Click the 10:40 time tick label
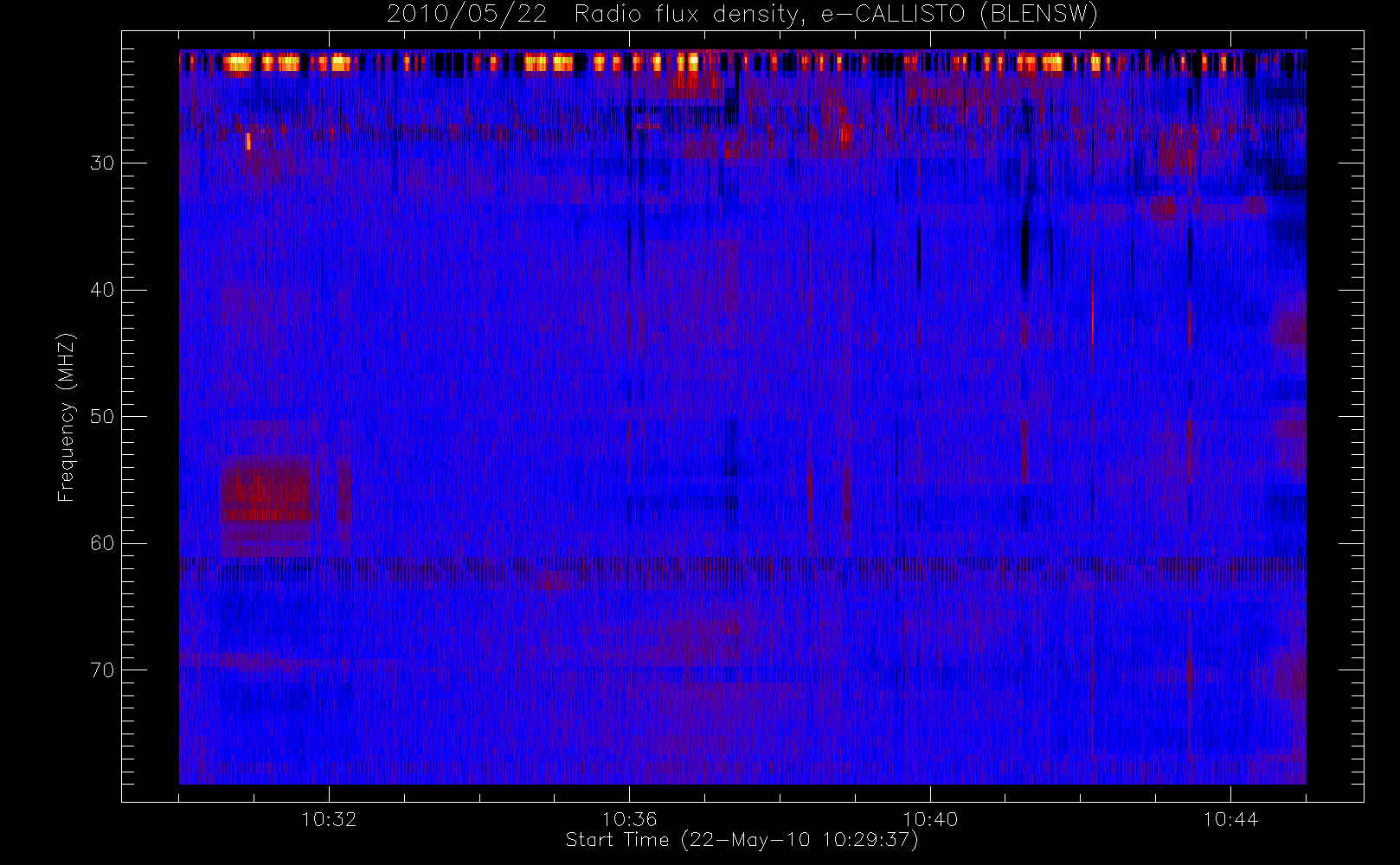The height and width of the screenshot is (865, 1400). point(930,819)
